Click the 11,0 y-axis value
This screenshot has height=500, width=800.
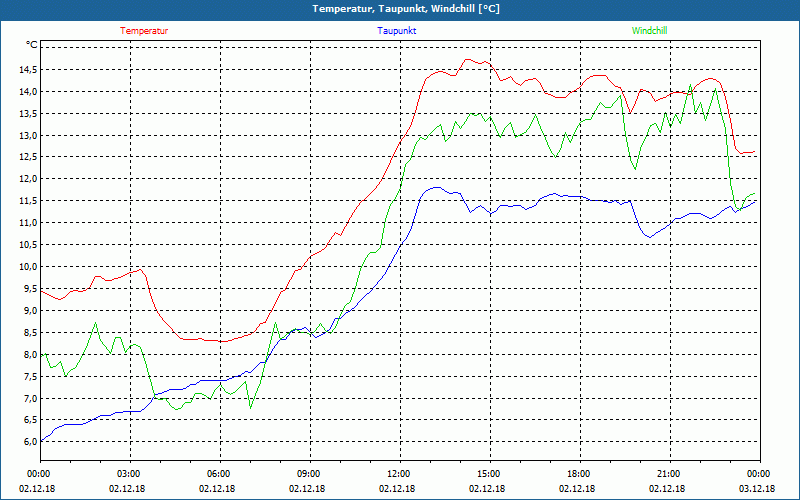pyautogui.click(x=29, y=223)
